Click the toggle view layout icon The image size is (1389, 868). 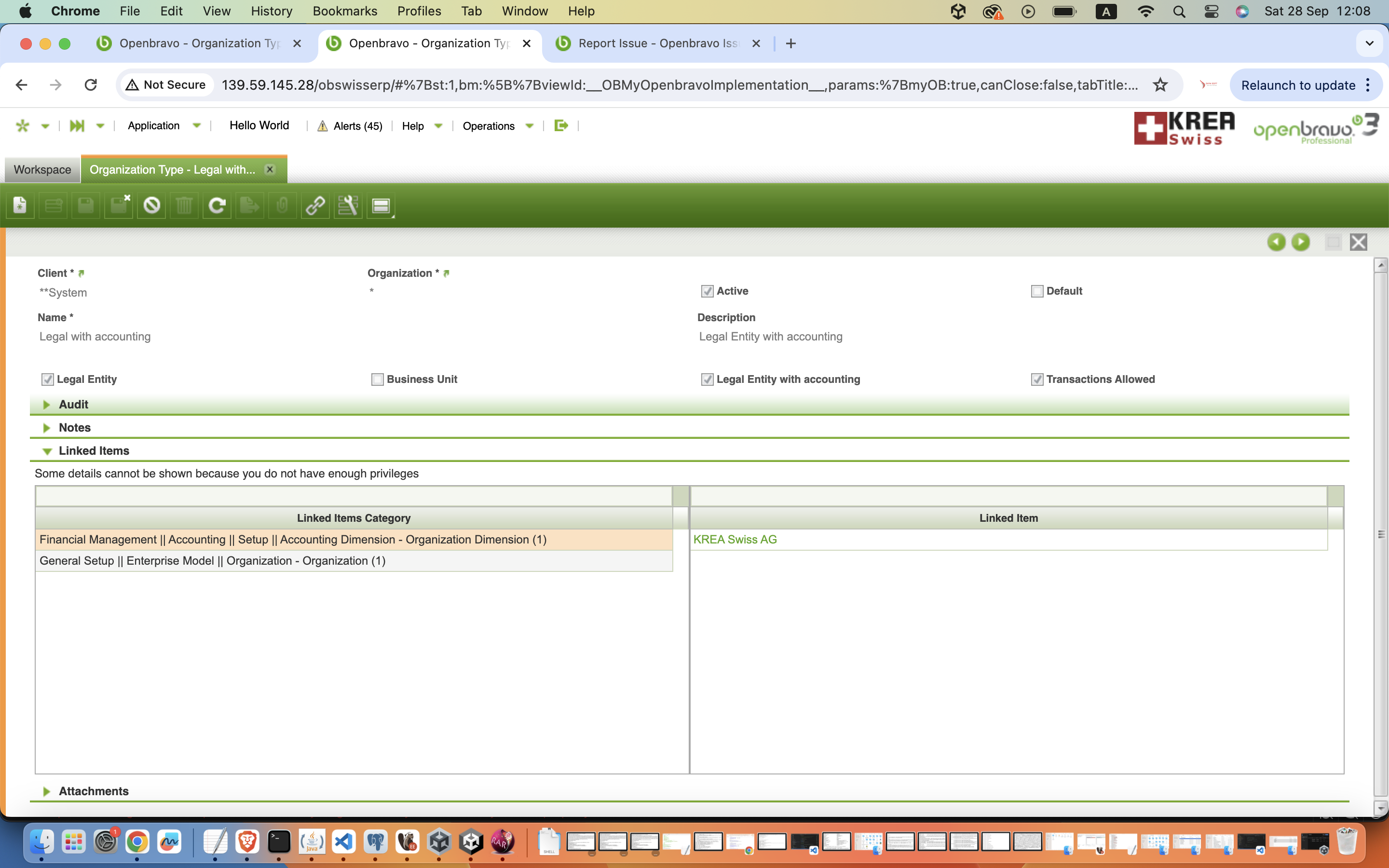(381, 205)
